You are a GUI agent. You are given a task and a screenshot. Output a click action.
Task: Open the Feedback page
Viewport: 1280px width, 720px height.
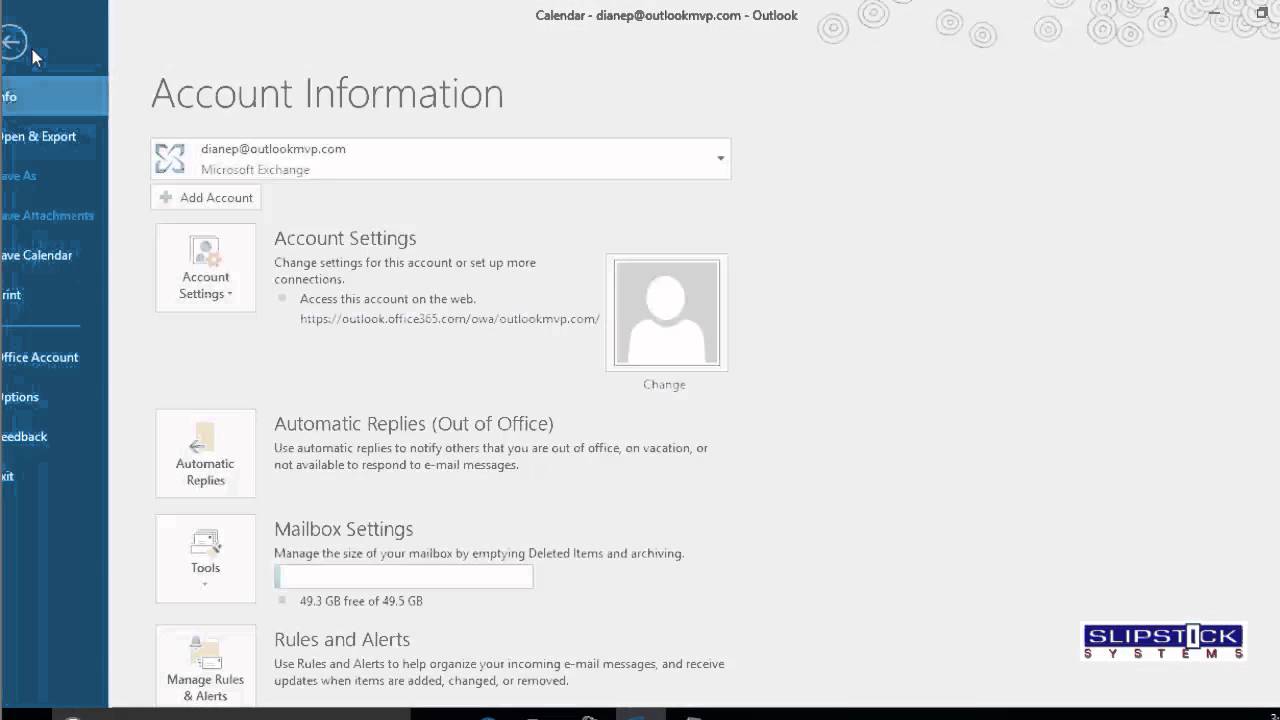click(54, 437)
